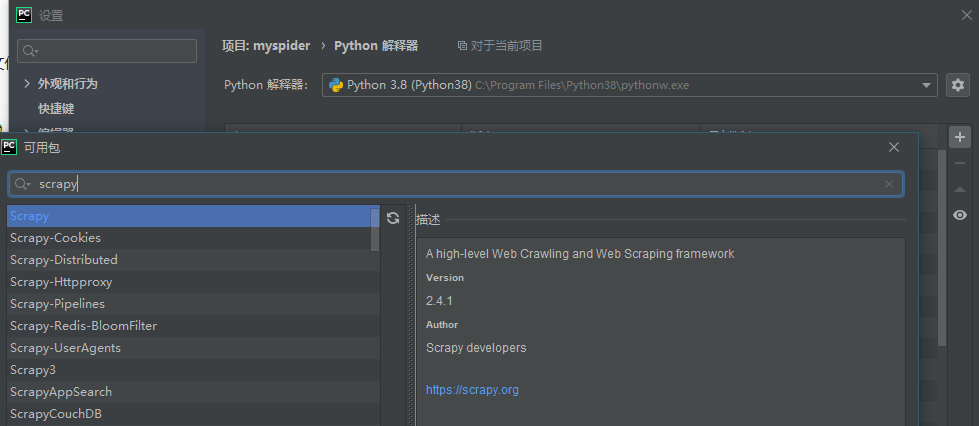Click the search magnifier in Available Packages field
979x426 pixels.
click(x=22, y=184)
